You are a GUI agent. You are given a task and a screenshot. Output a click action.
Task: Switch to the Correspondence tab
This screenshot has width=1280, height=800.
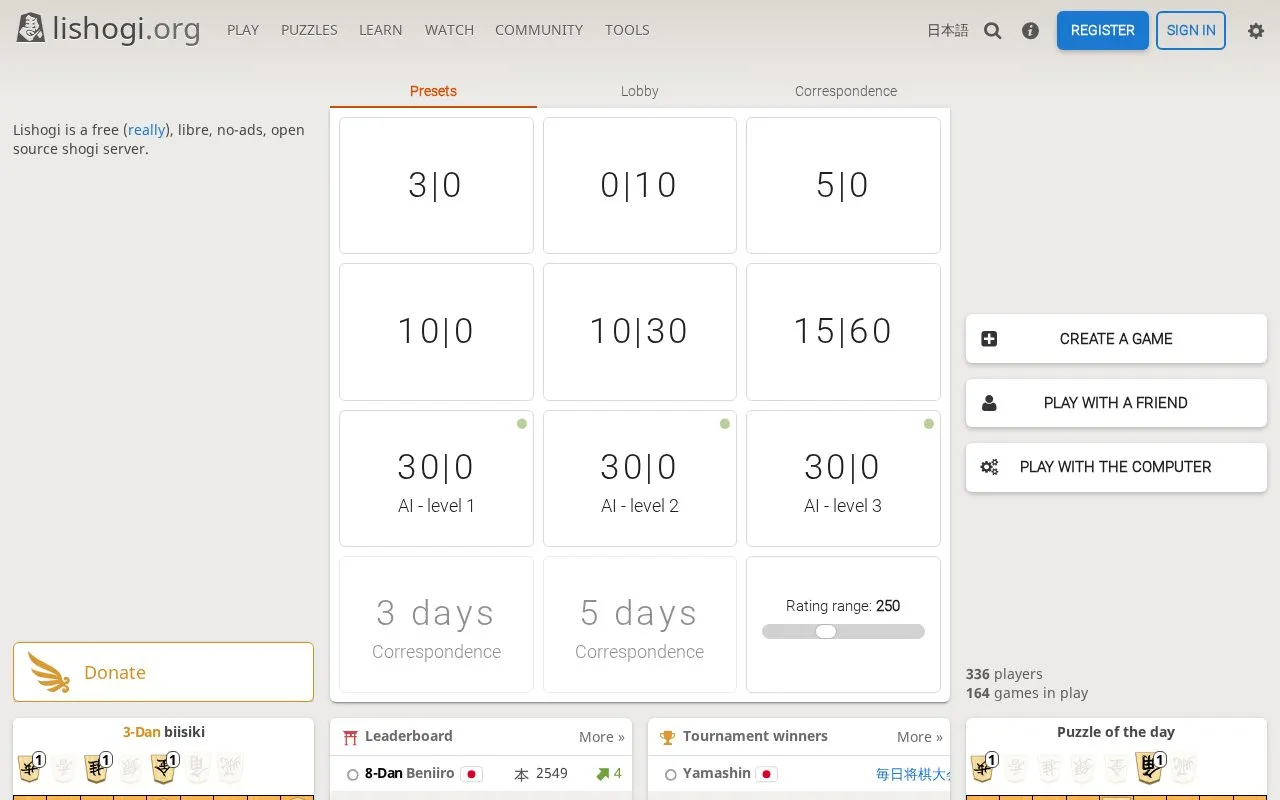(846, 91)
